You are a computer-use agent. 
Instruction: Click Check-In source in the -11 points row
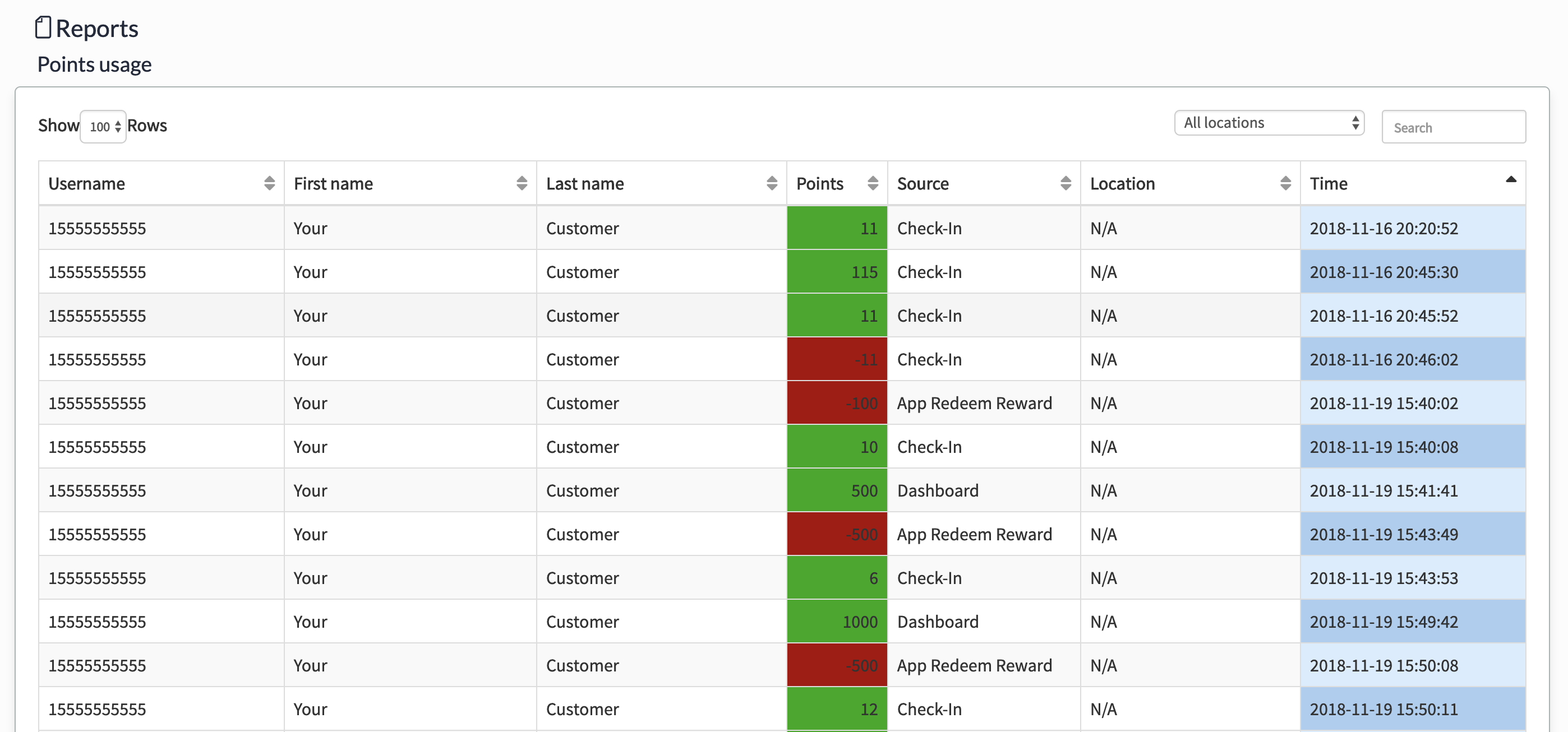(x=929, y=359)
